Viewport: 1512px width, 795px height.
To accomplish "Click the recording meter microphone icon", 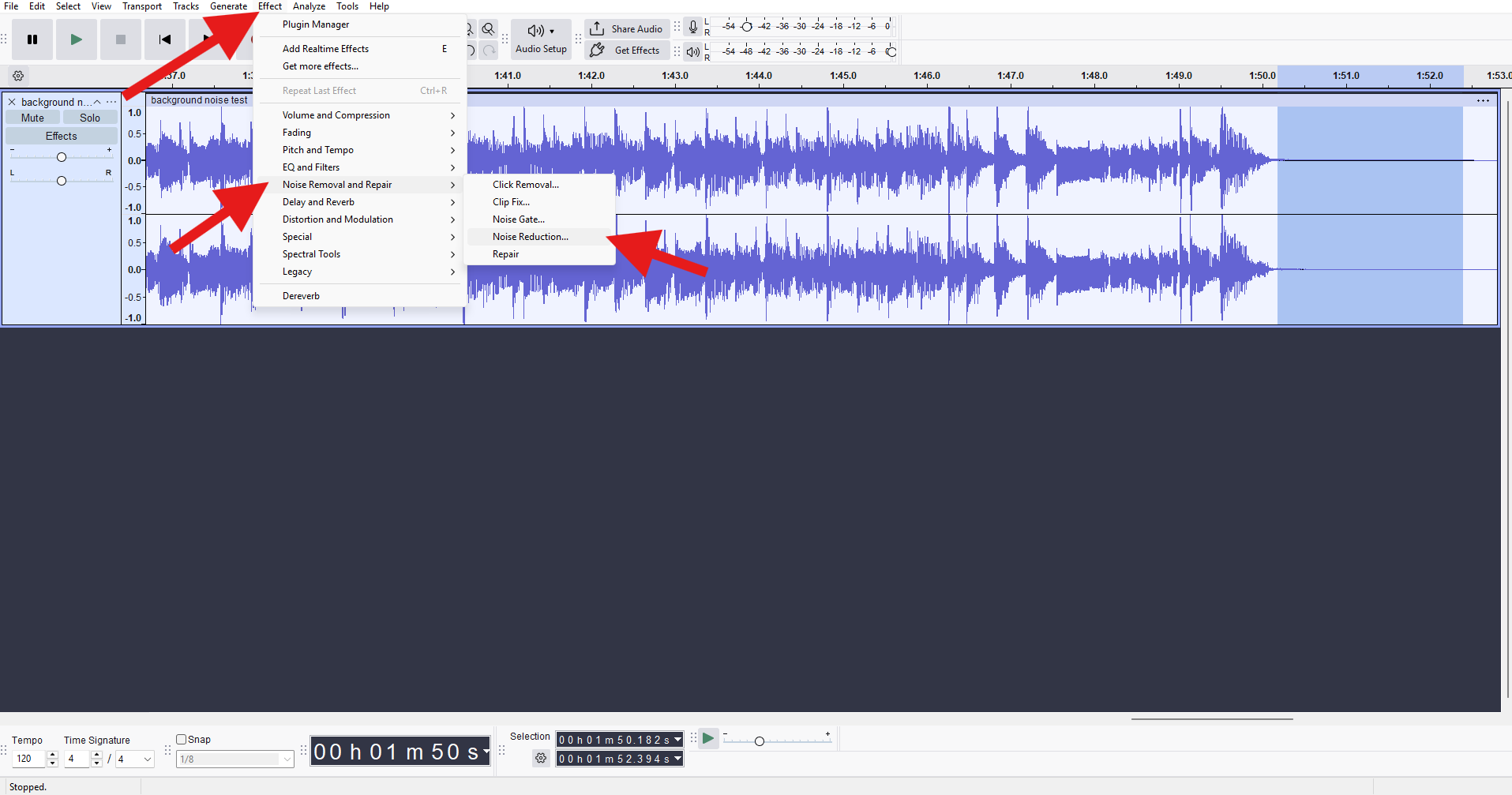I will [692, 26].
